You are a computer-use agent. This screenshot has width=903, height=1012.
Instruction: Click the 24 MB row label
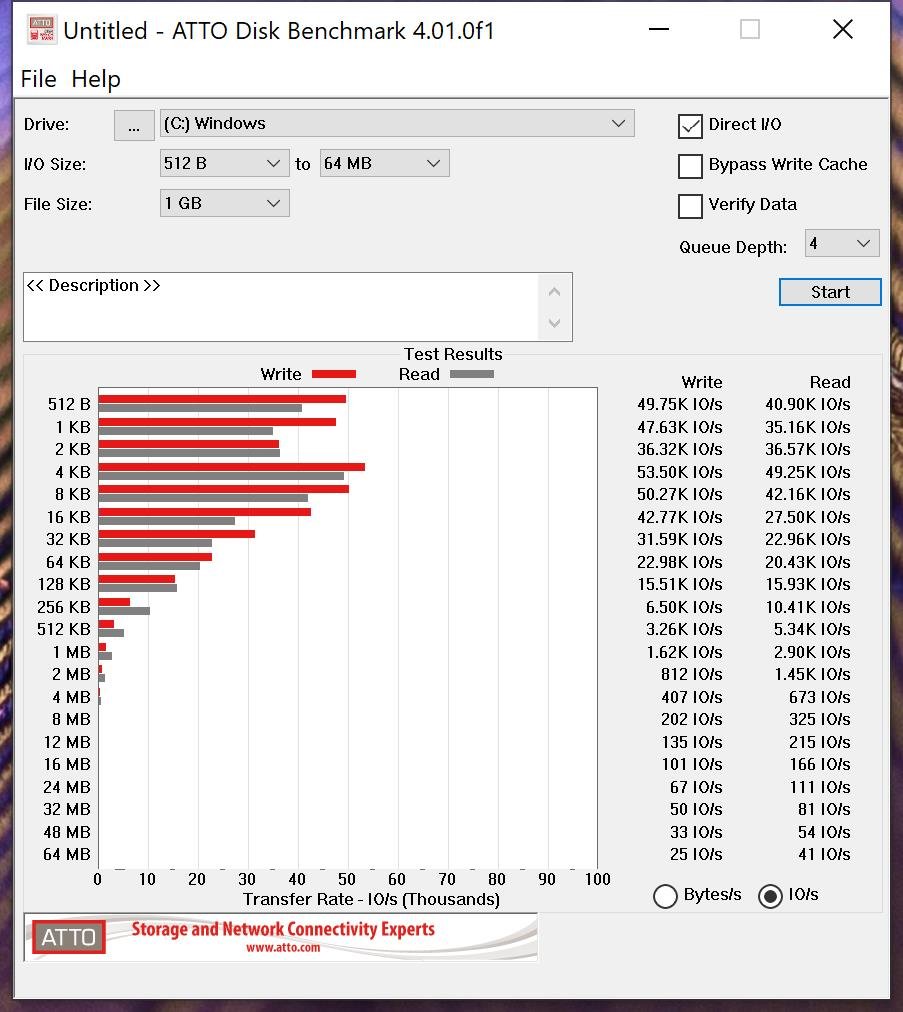click(x=66, y=787)
